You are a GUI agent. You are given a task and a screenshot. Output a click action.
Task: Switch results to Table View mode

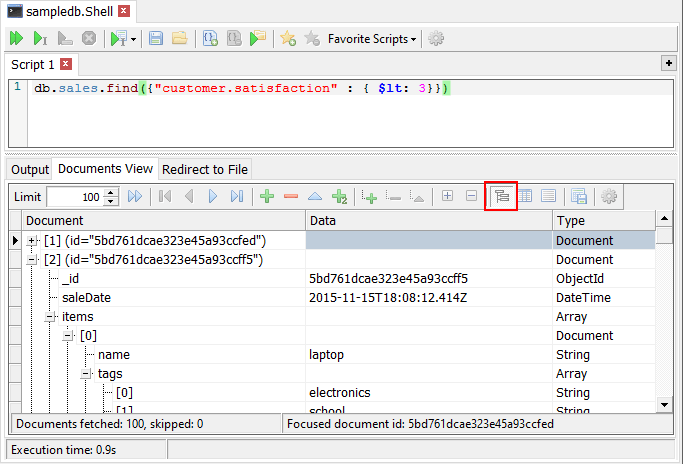524,197
